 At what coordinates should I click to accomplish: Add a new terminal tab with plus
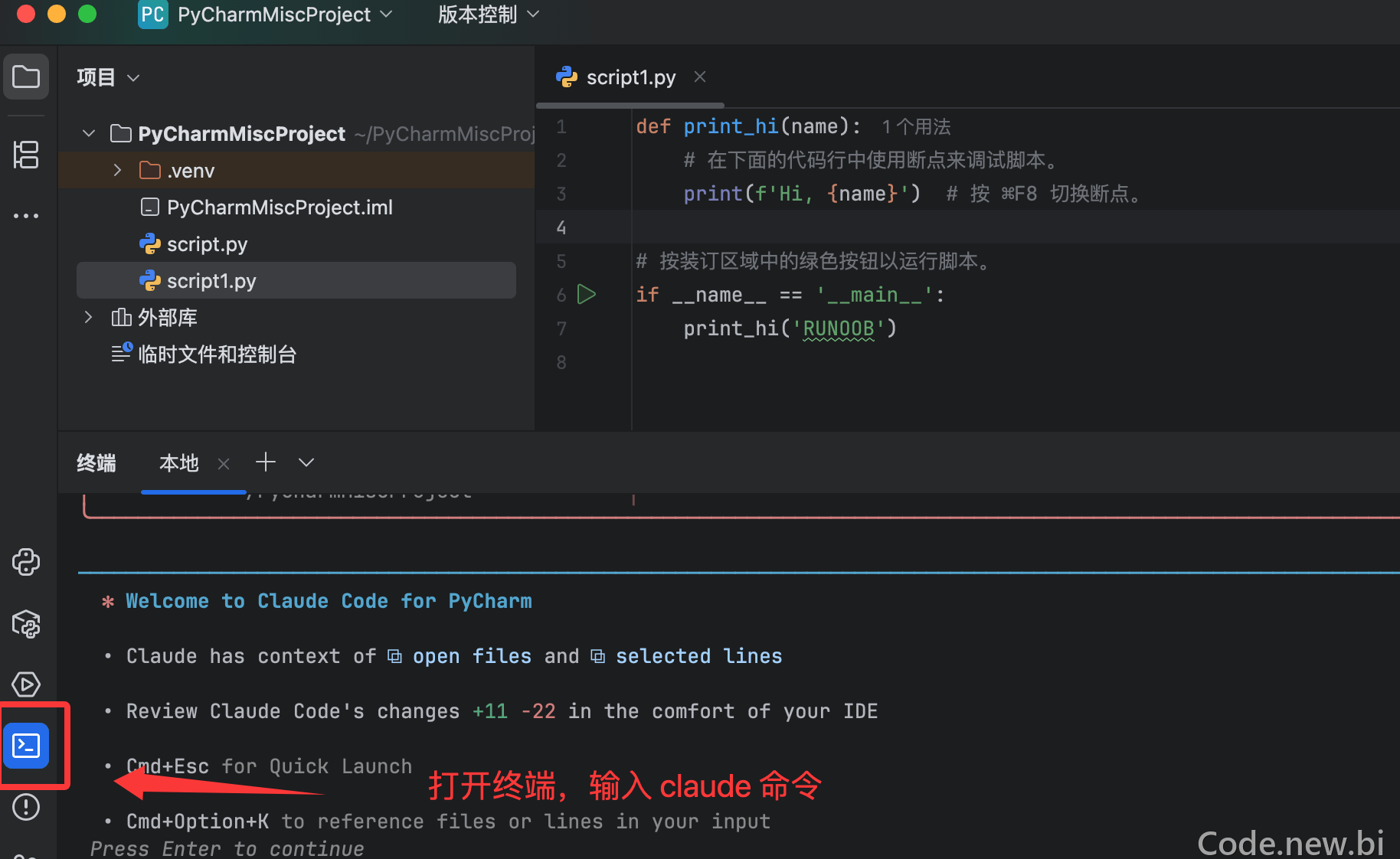click(x=266, y=462)
